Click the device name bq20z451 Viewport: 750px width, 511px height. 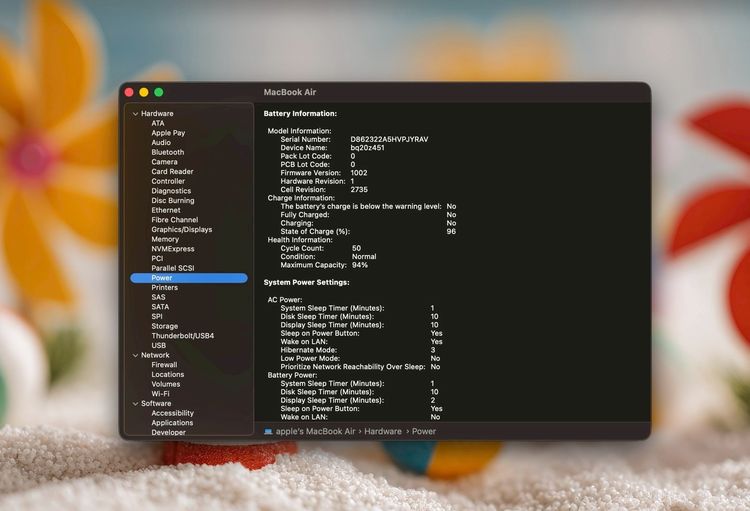(367, 148)
